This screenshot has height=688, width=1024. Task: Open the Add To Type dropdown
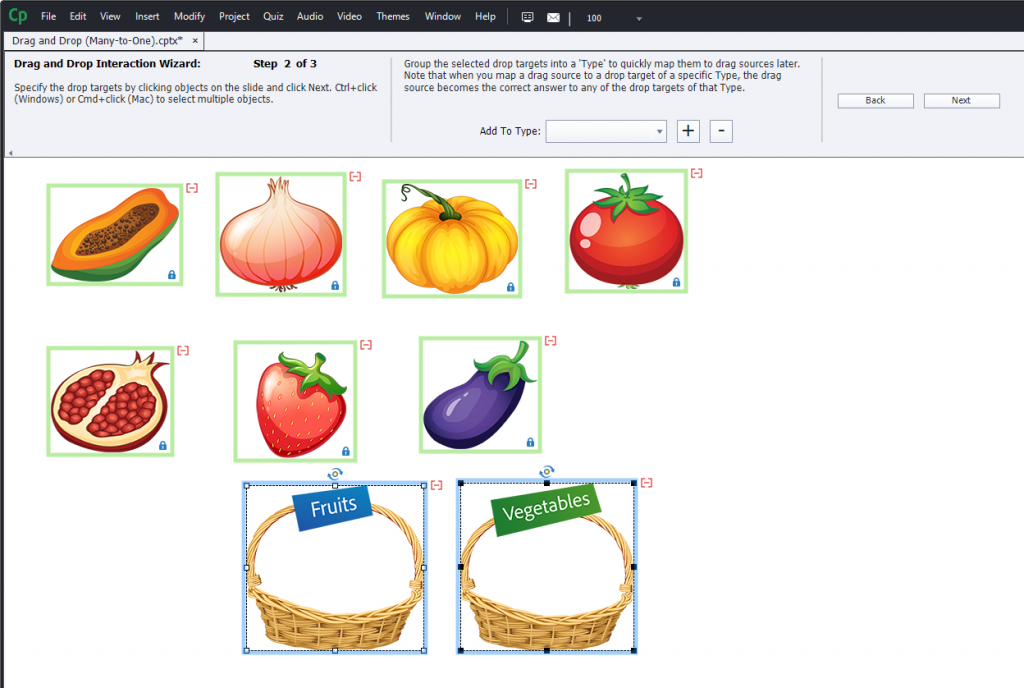tap(658, 131)
